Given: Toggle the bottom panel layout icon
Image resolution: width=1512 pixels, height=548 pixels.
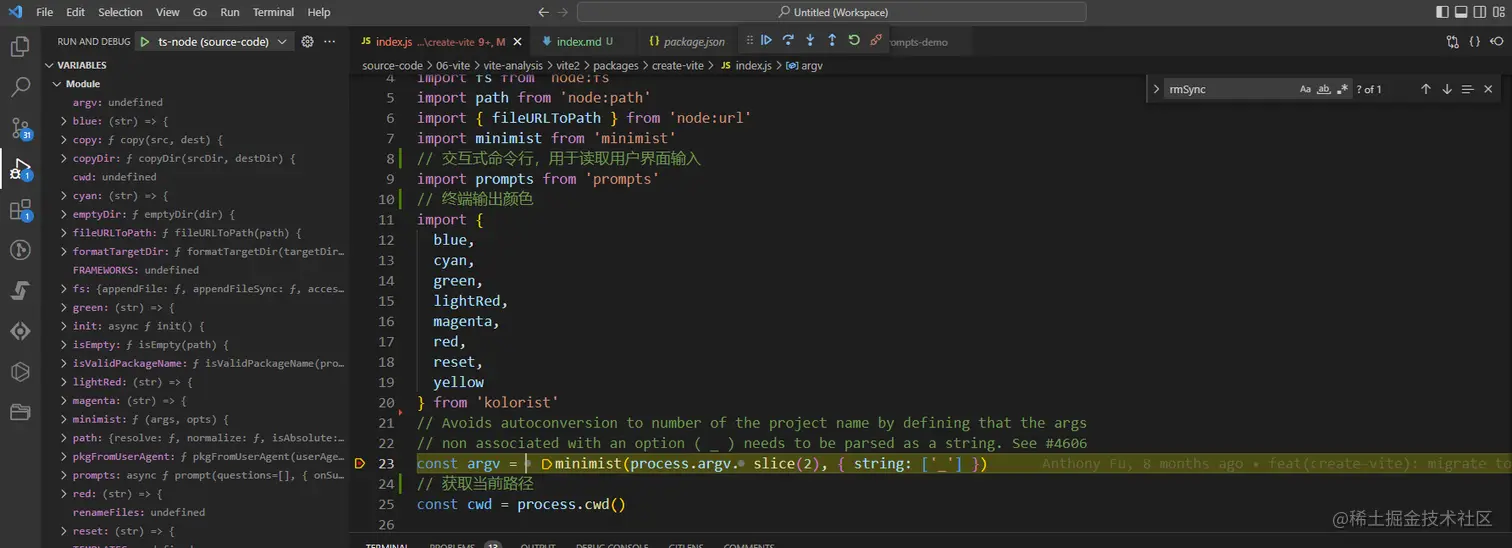Looking at the screenshot, I should click(1461, 12).
